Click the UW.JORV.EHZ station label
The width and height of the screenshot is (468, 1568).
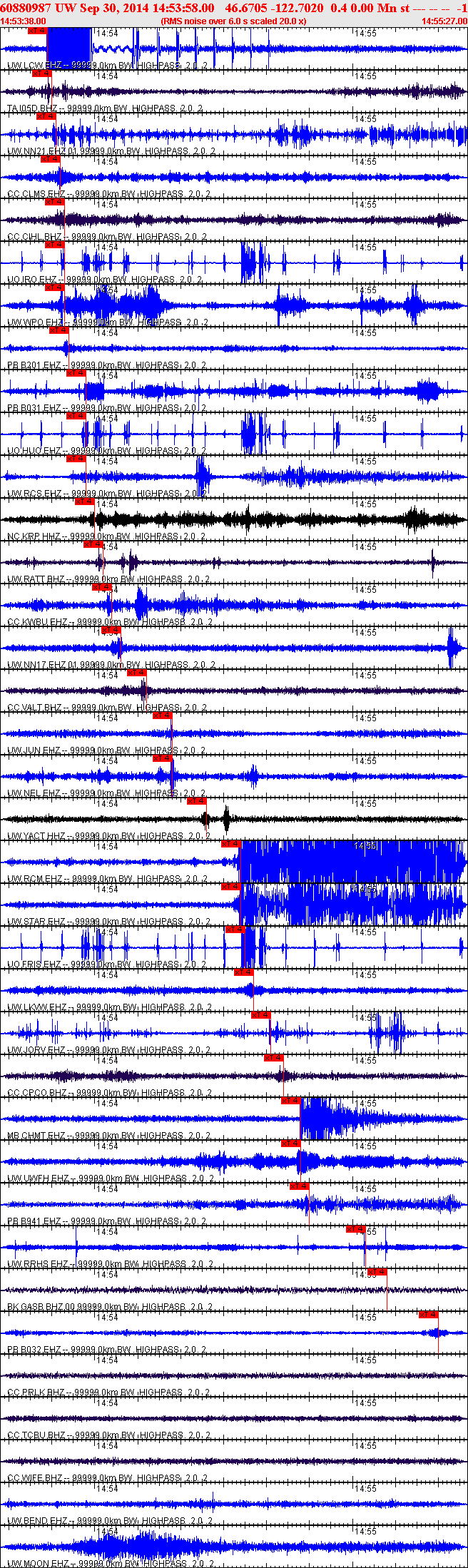(109, 1050)
